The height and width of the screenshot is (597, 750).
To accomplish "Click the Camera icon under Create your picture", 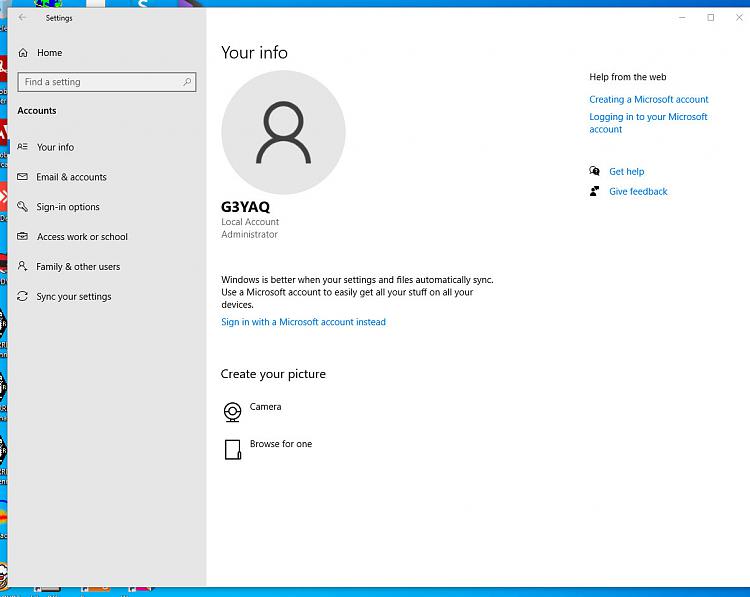I will pyautogui.click(x=233, y=411).
